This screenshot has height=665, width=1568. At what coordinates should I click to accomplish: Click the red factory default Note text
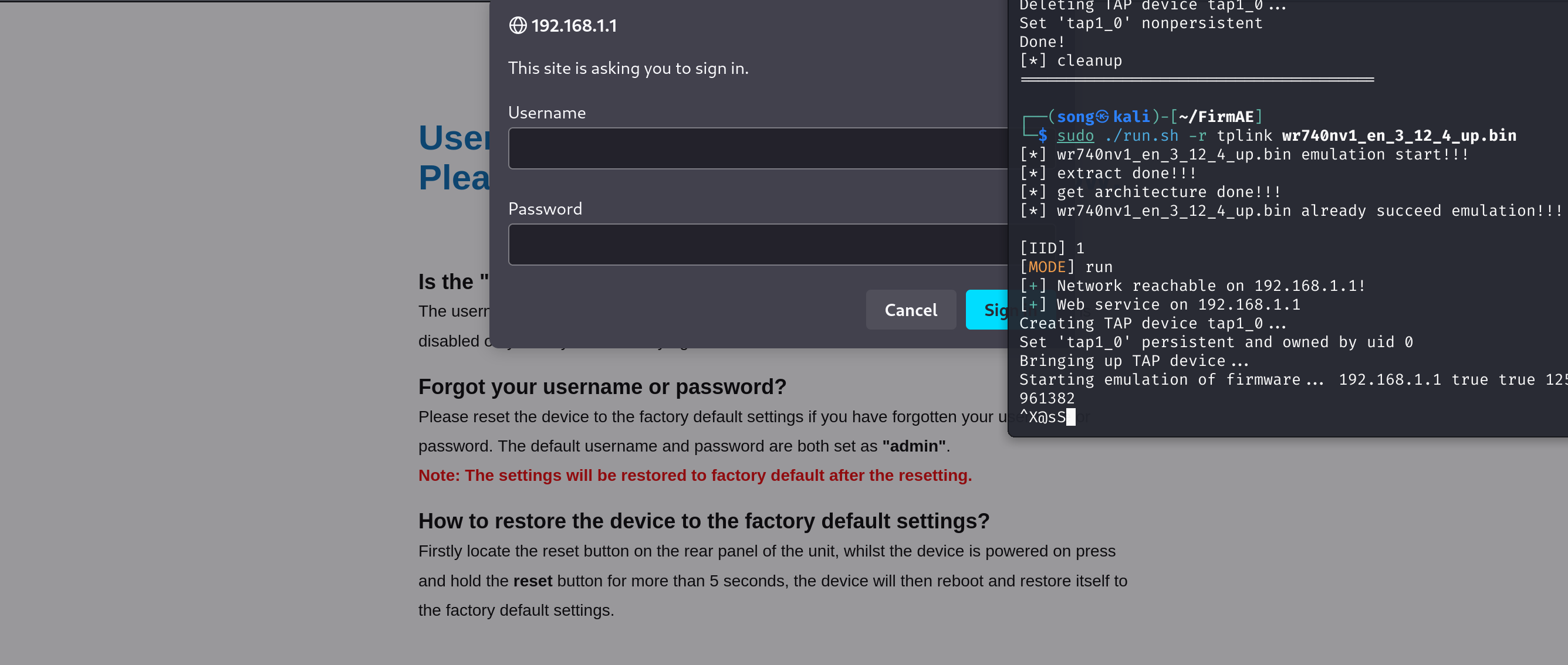695,476
